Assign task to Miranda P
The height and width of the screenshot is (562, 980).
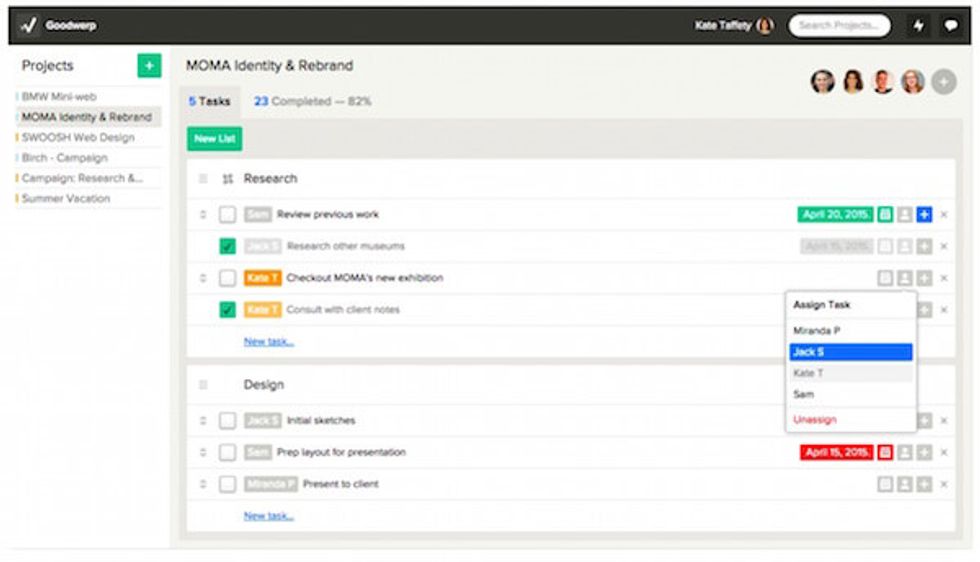click(851, 331)
